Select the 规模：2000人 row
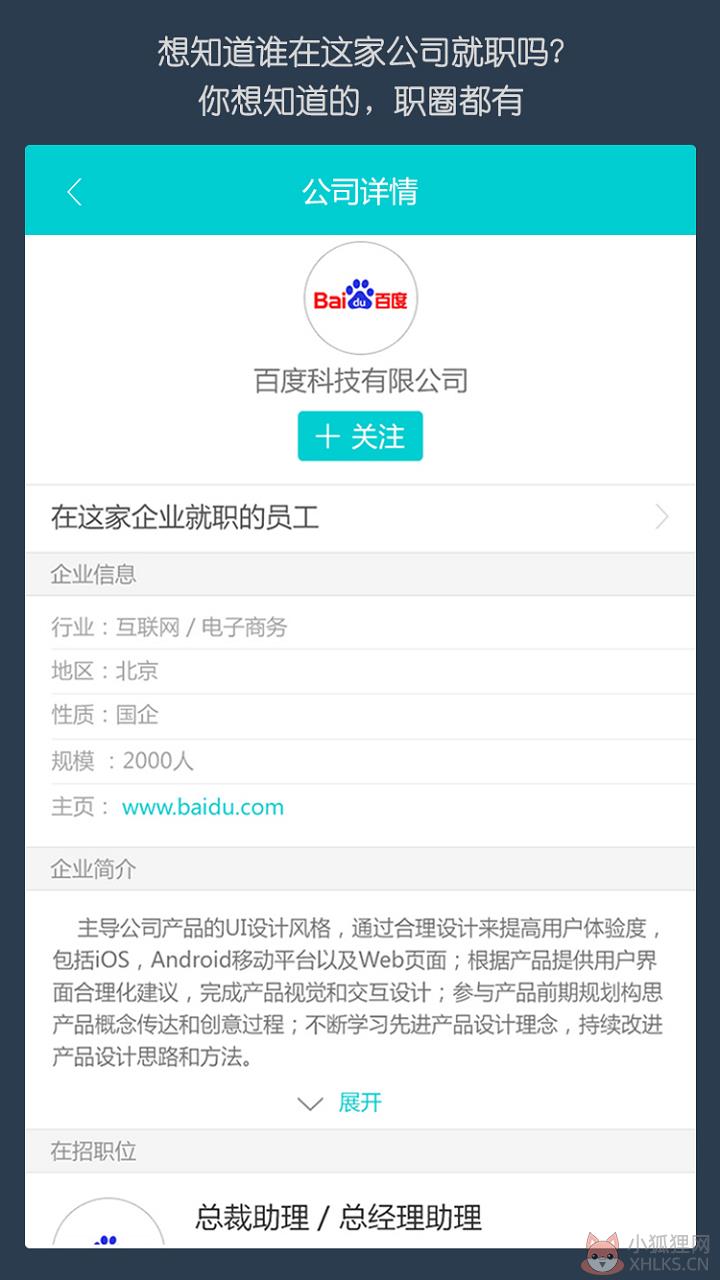The width and height of the screenshot is (720, 1280). [x=360, y=761]
